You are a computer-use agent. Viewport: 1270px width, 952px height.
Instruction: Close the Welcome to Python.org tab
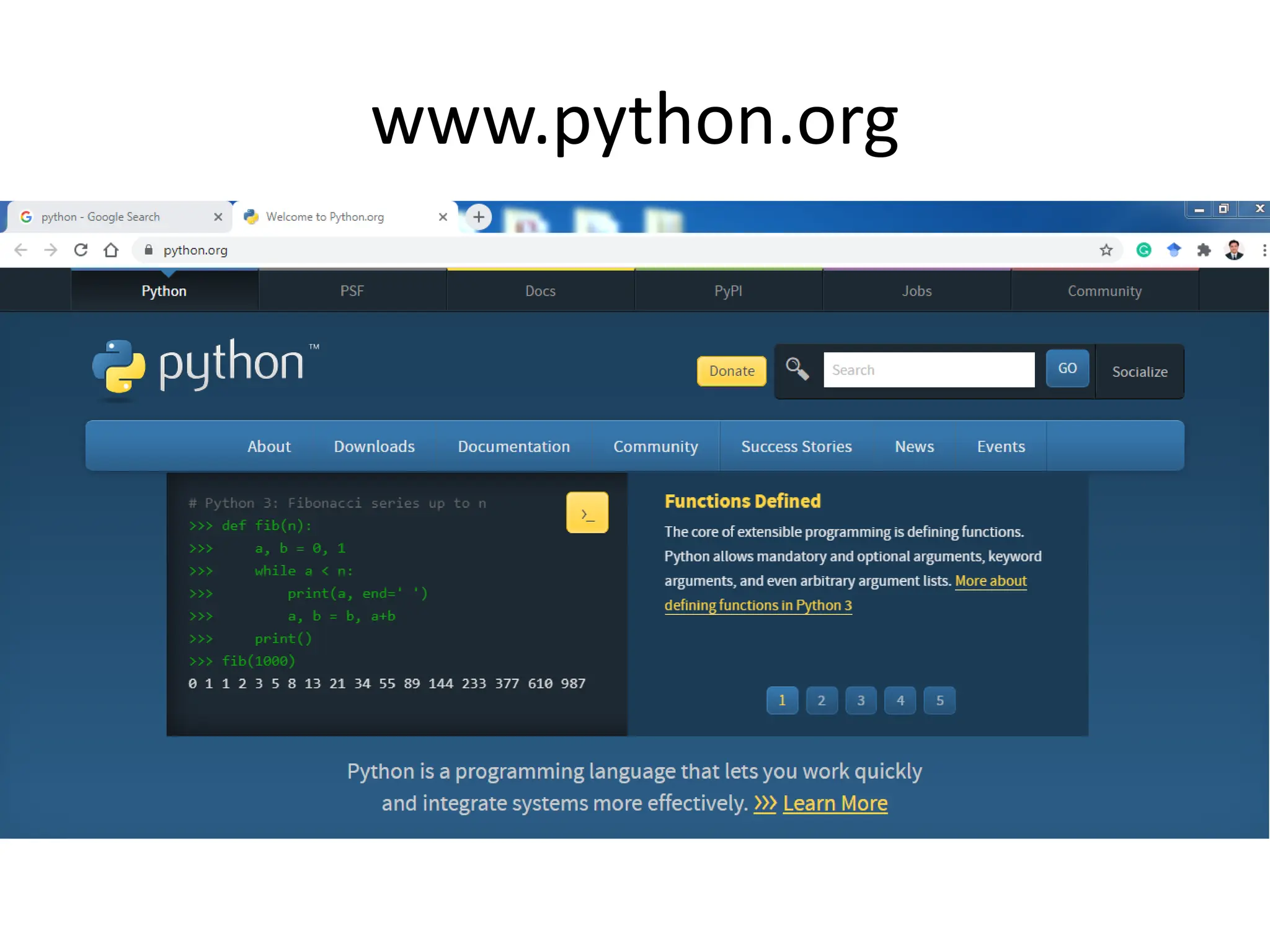pos(443,217)
